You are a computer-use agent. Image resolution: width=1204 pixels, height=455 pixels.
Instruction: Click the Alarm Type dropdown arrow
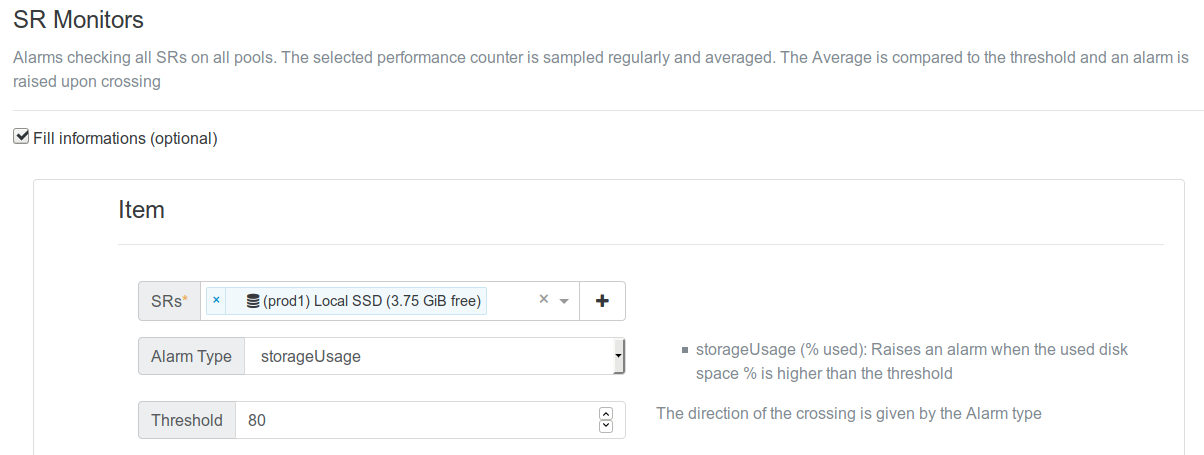click(x=619, y=356)
